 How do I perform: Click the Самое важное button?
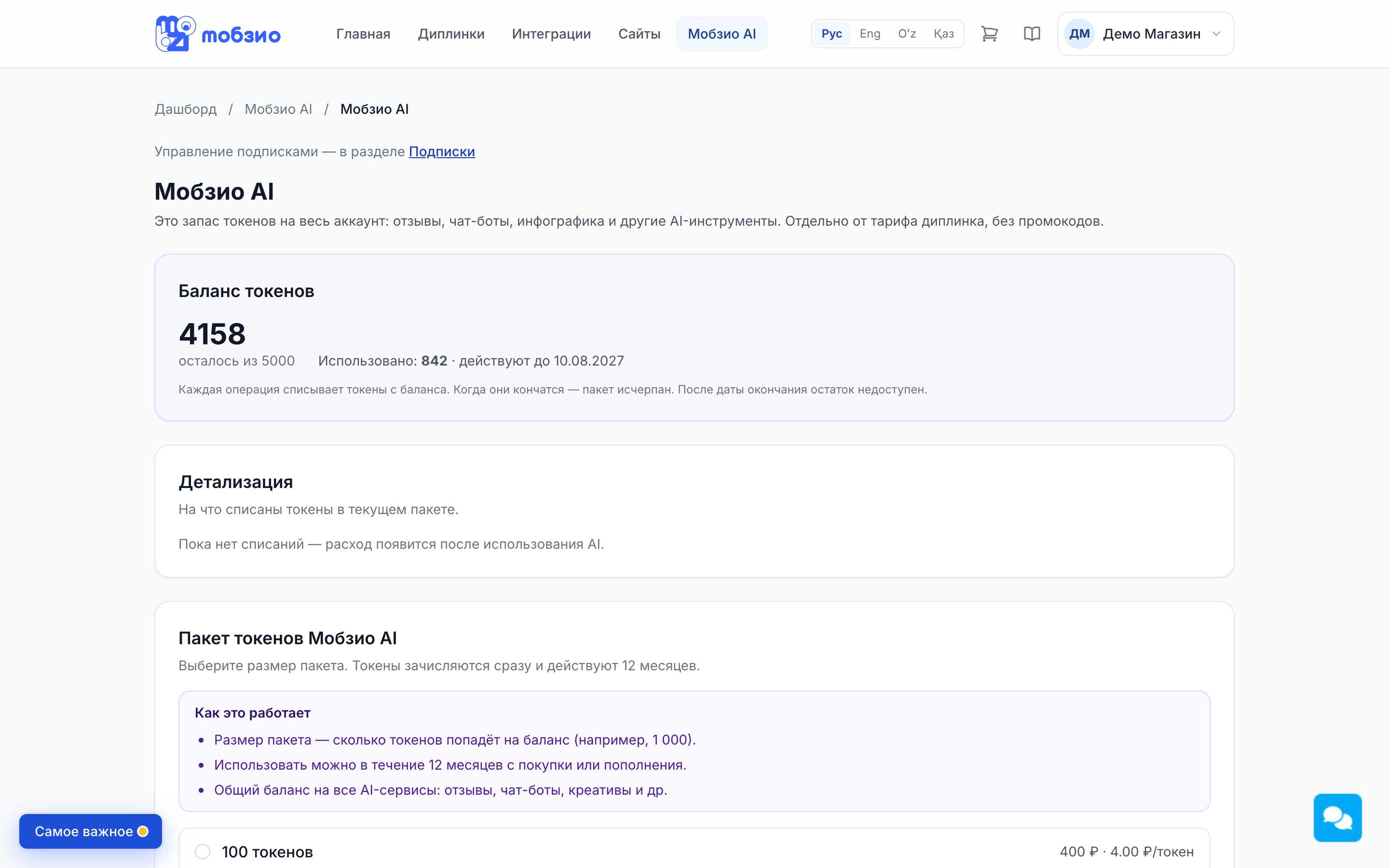[91, 831]
